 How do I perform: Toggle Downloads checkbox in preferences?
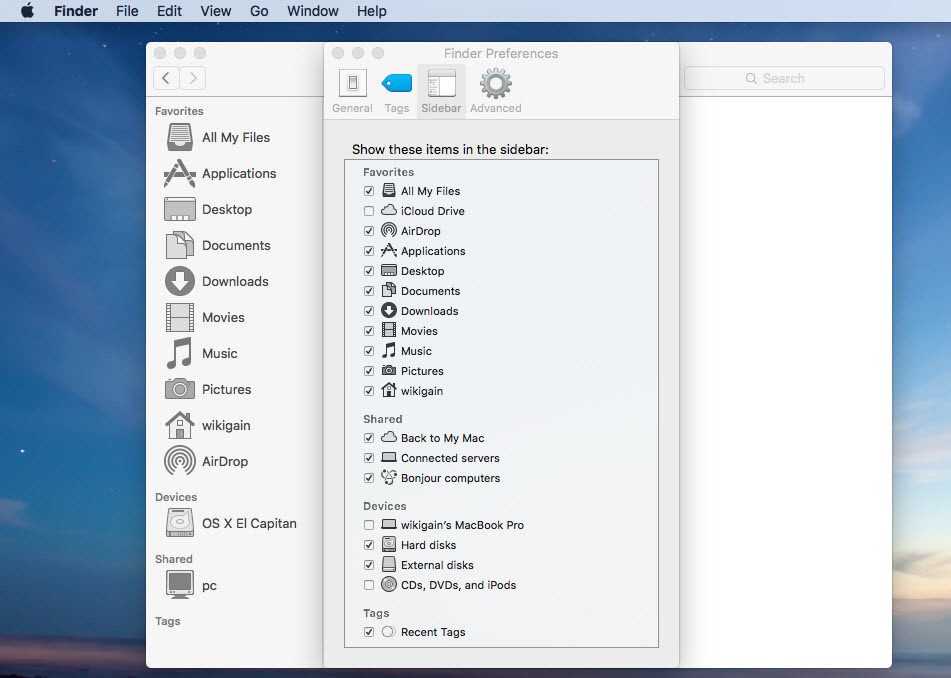point(369,311)
